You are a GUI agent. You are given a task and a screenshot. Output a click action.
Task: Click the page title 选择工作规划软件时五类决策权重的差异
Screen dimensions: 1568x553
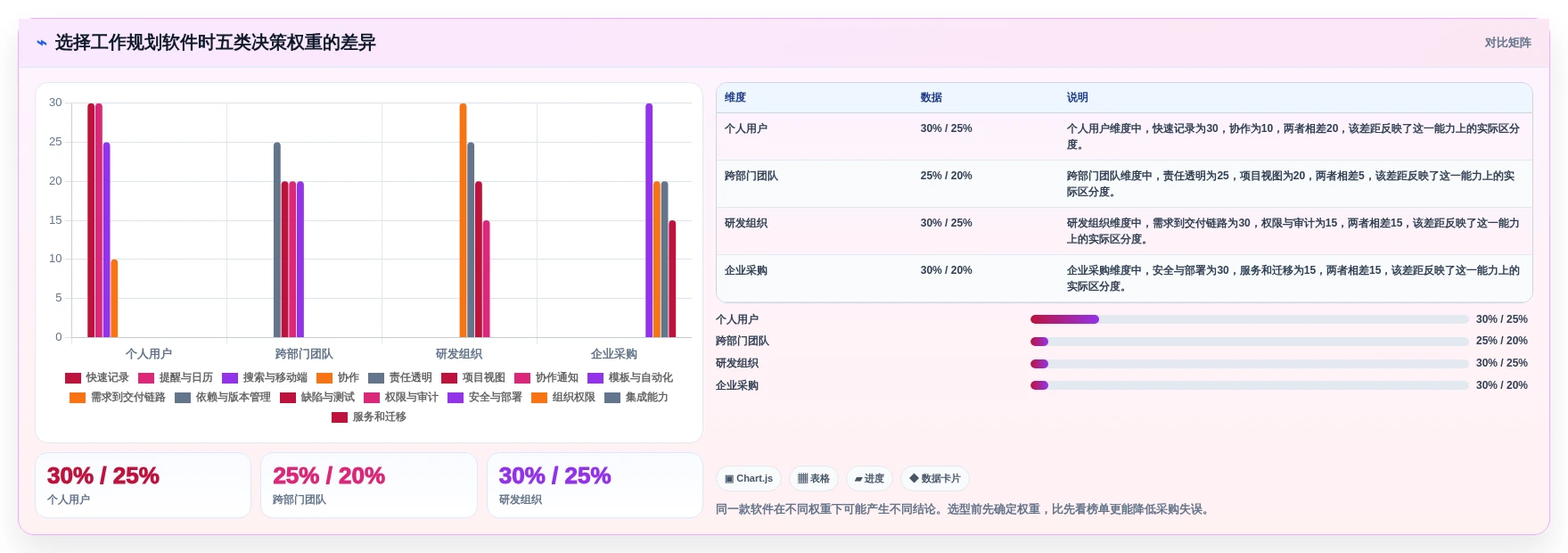point(216,43)
